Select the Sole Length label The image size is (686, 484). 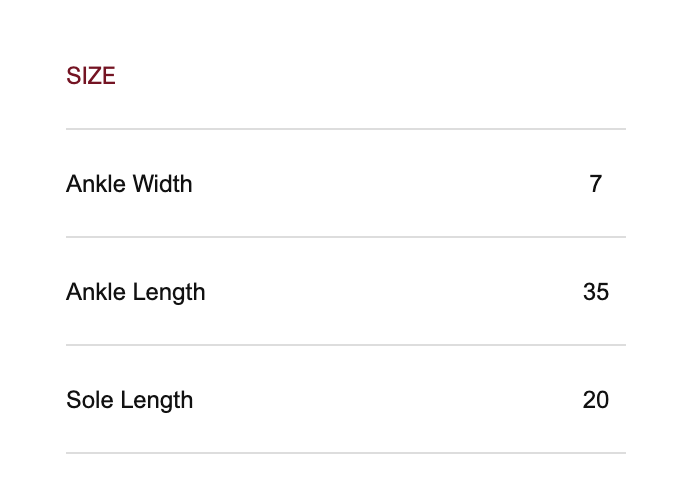(129, 400)
